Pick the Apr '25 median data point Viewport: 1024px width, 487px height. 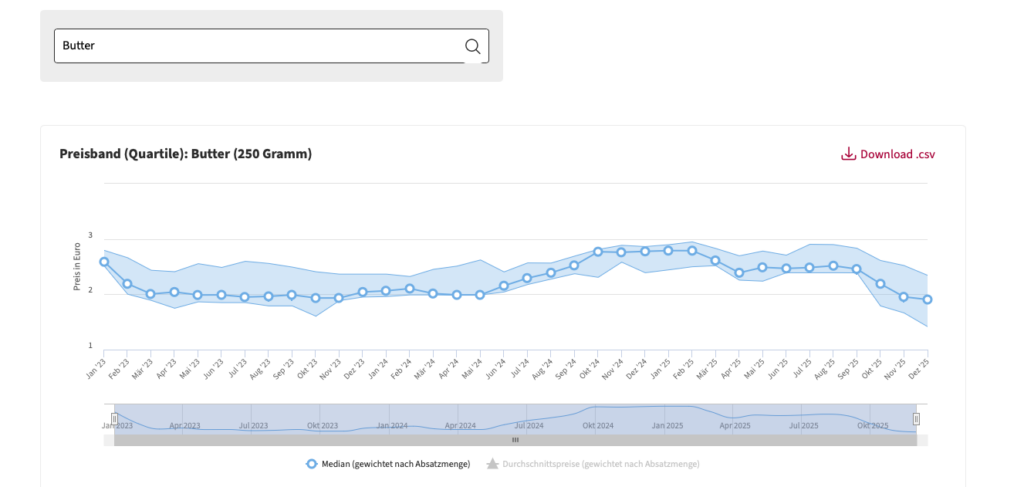coord(739,273)
